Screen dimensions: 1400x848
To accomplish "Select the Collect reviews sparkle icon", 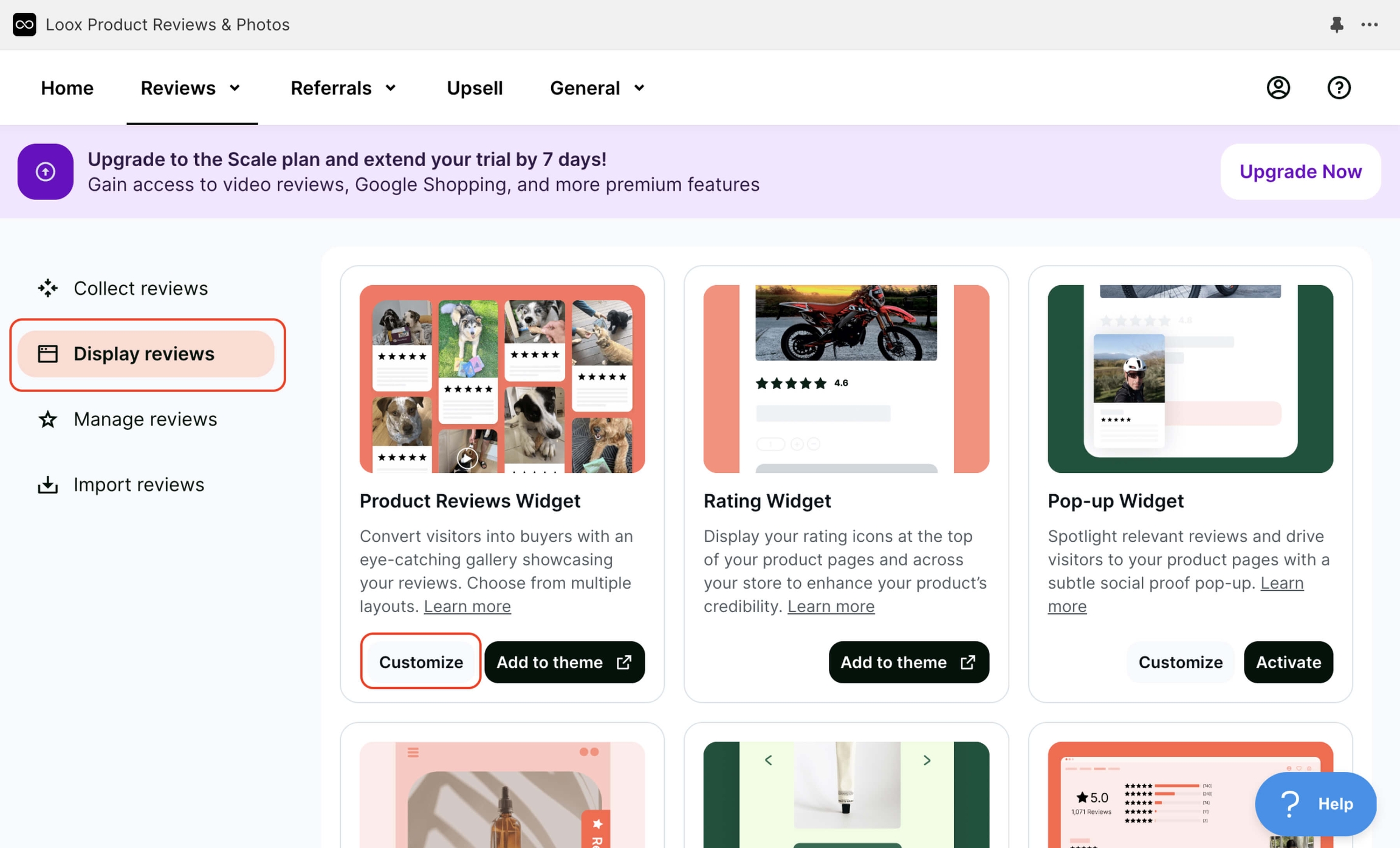I will coord(47,288).
